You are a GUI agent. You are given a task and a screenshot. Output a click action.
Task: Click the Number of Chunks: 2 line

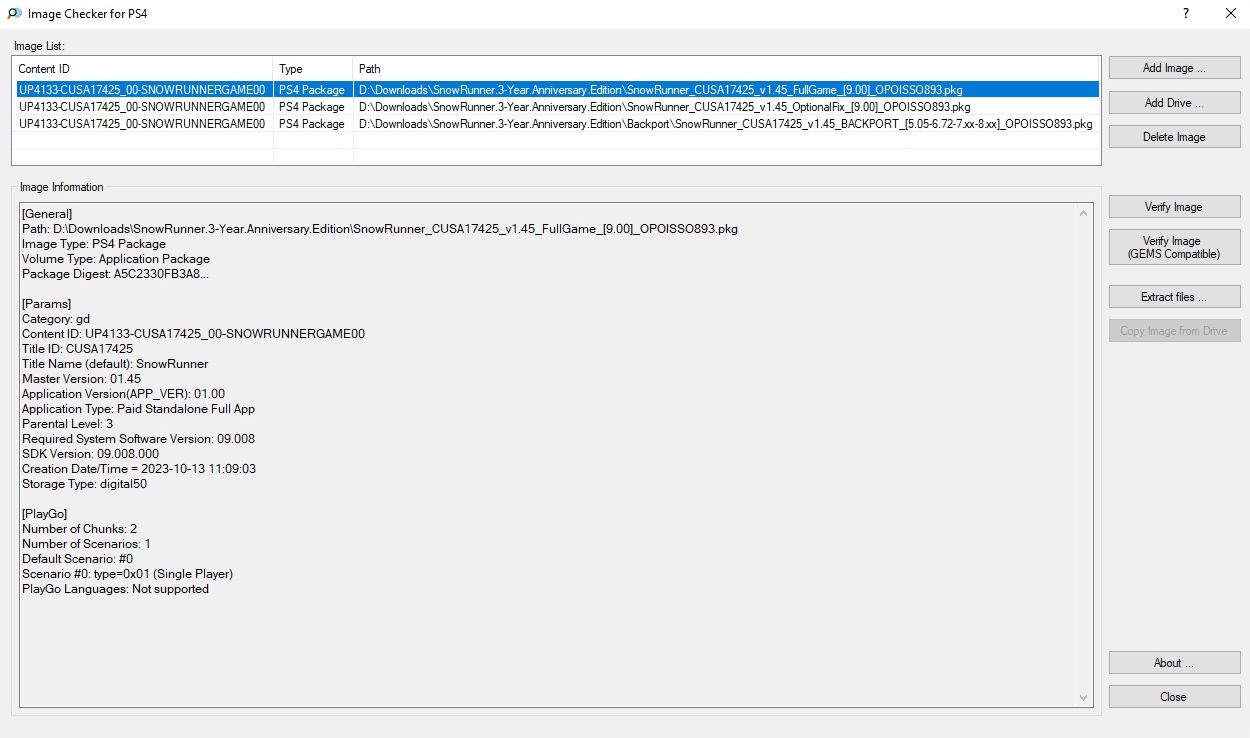(x=80, y=529)
